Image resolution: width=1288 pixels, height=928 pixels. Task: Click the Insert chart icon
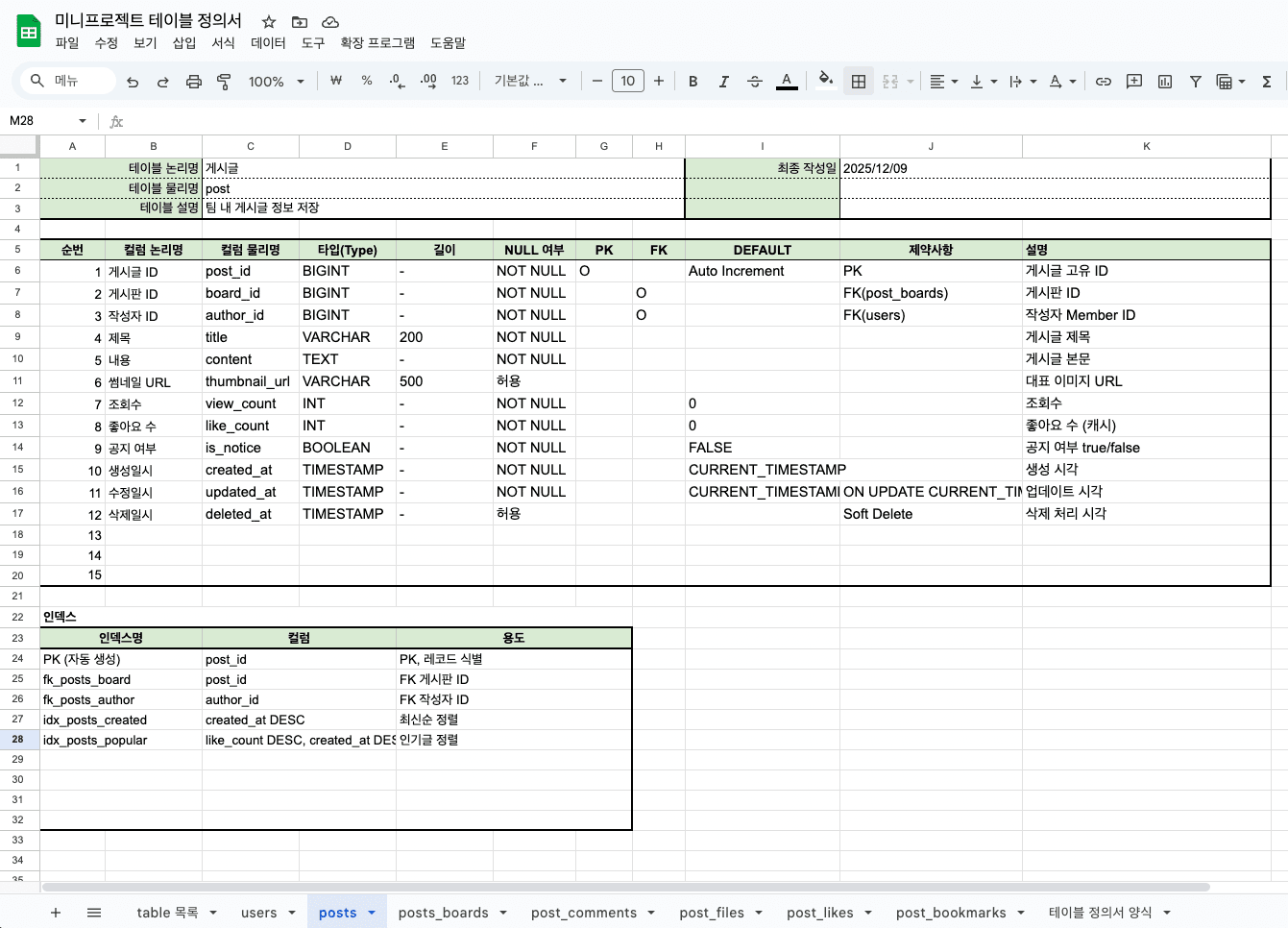(1165, 82)
